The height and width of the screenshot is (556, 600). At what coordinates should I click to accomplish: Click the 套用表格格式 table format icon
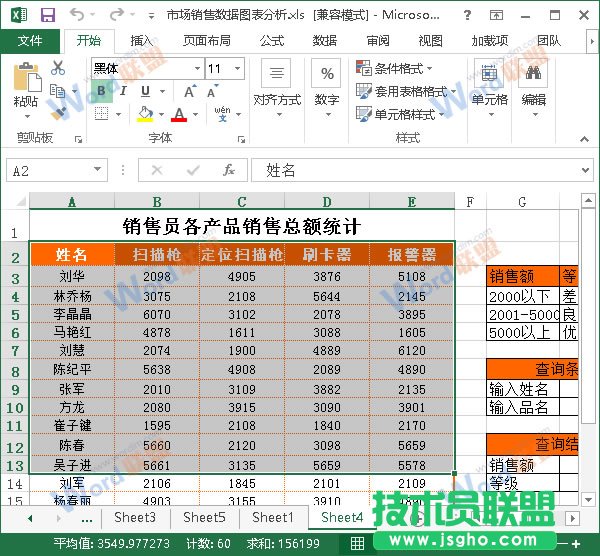(x=364, y=91)
